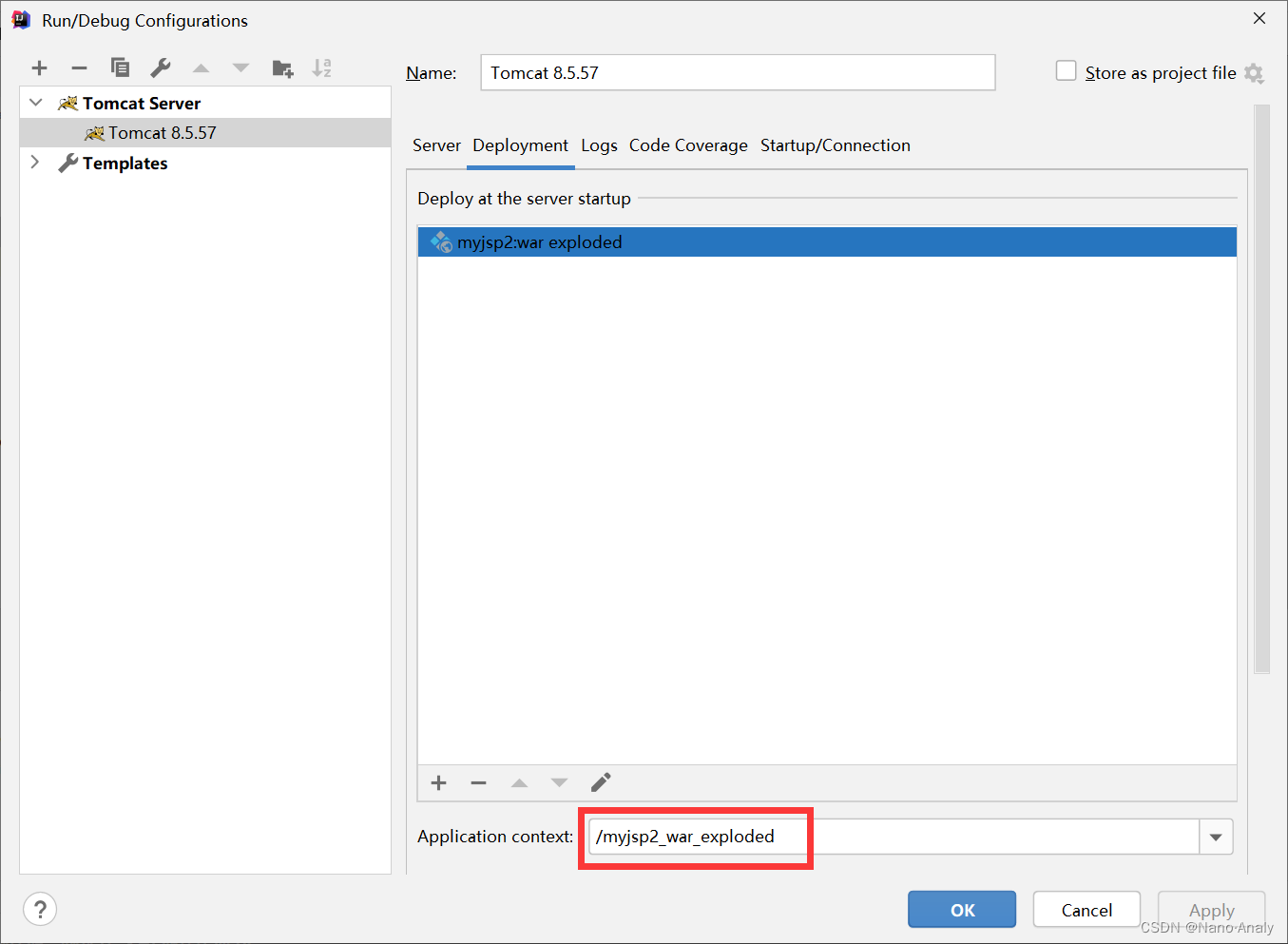Confirm with the OK button
The image size is (1288, 944).
tap(962, 910)
